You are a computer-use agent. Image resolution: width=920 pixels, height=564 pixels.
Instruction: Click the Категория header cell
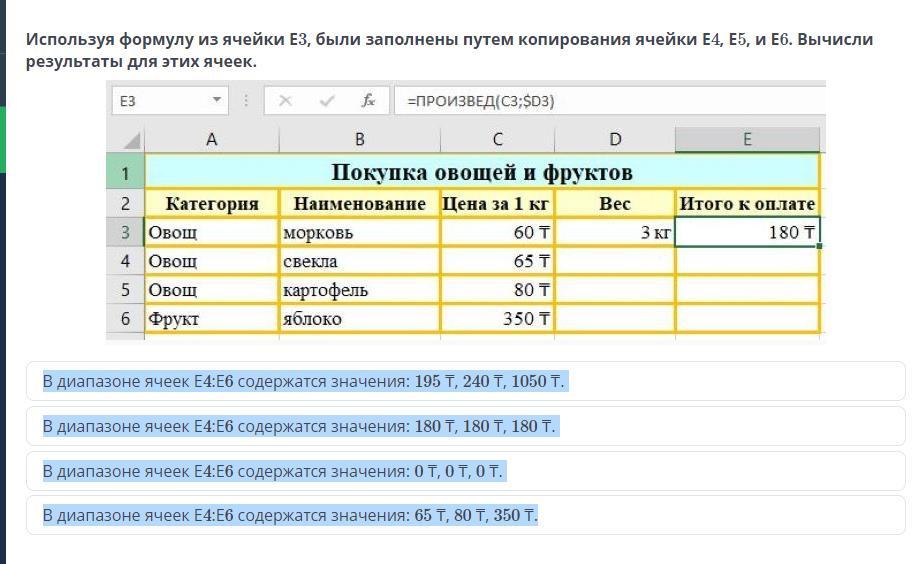click(212, 204)
